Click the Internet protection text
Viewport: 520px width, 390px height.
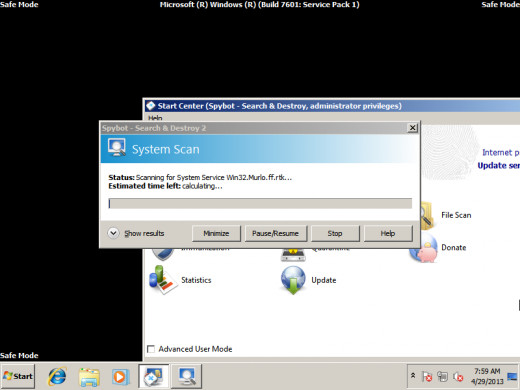coord(501,153)
